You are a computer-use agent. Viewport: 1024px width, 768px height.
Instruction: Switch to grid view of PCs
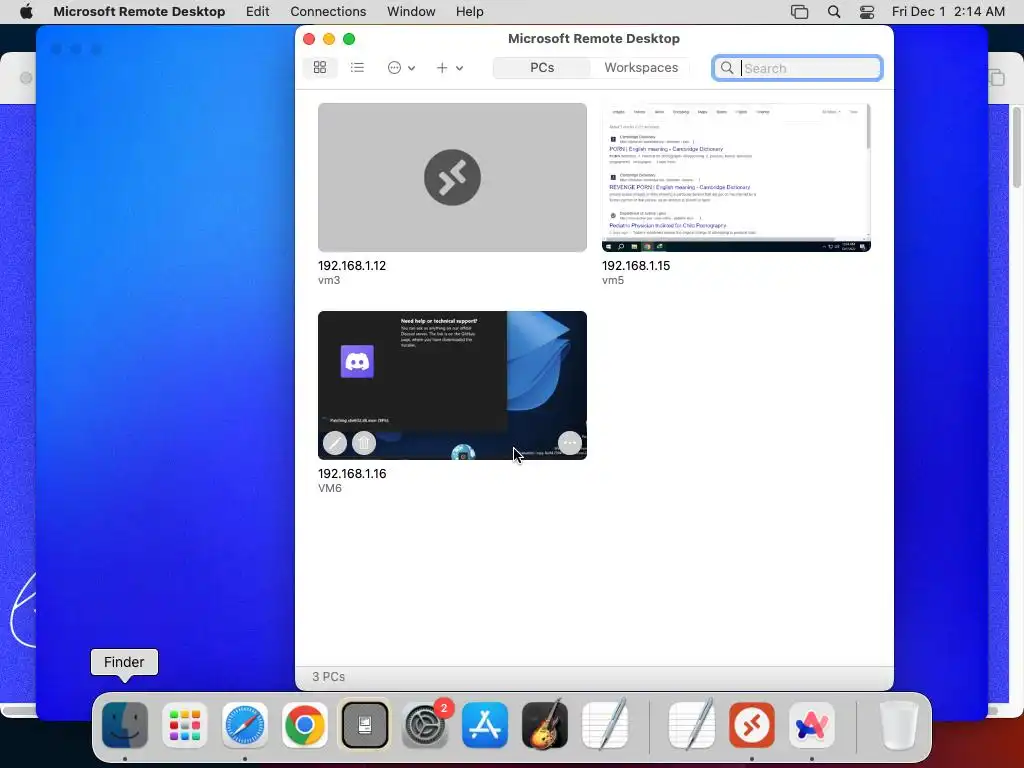coord(320,67)
